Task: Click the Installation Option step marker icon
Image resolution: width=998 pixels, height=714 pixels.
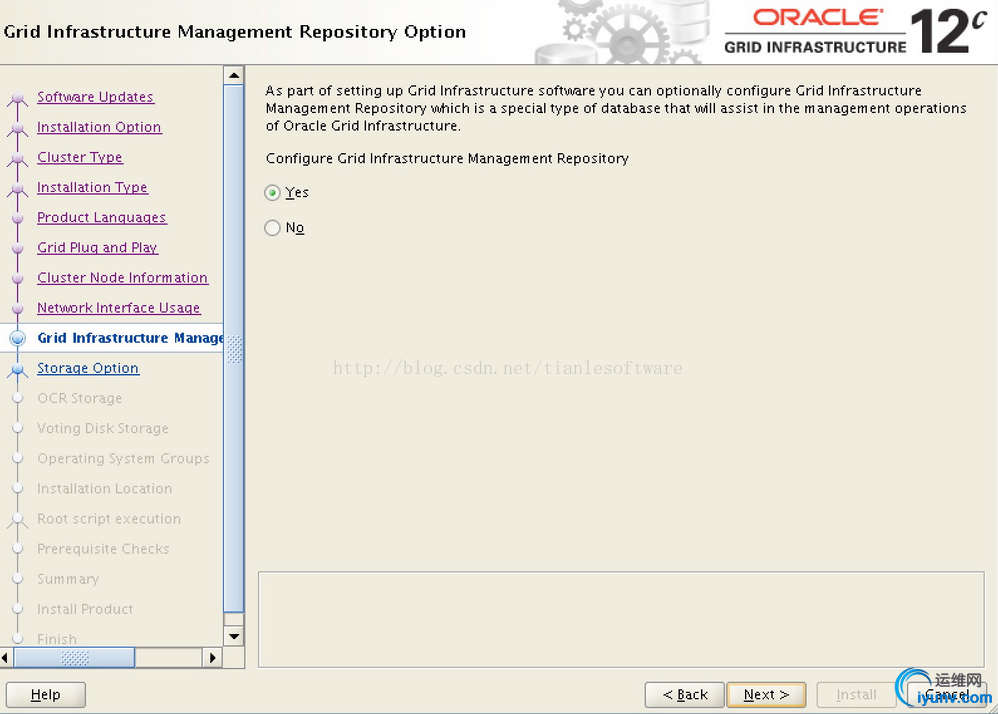Action: point(18,129)
